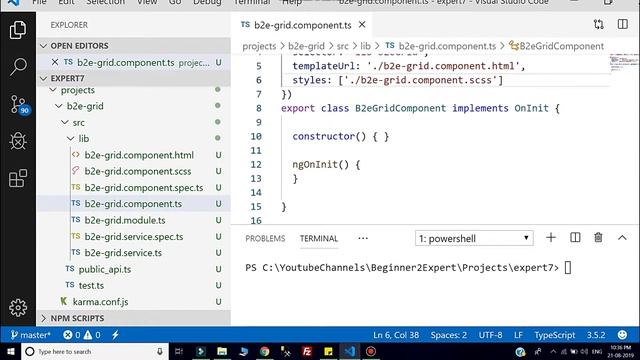Split the terminal panel
Screen dimensions: 640x360
point(575,238)
